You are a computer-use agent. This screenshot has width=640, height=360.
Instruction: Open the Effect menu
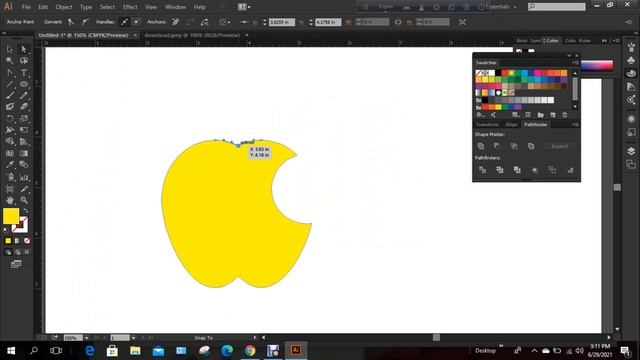click(x=130, y=7)
